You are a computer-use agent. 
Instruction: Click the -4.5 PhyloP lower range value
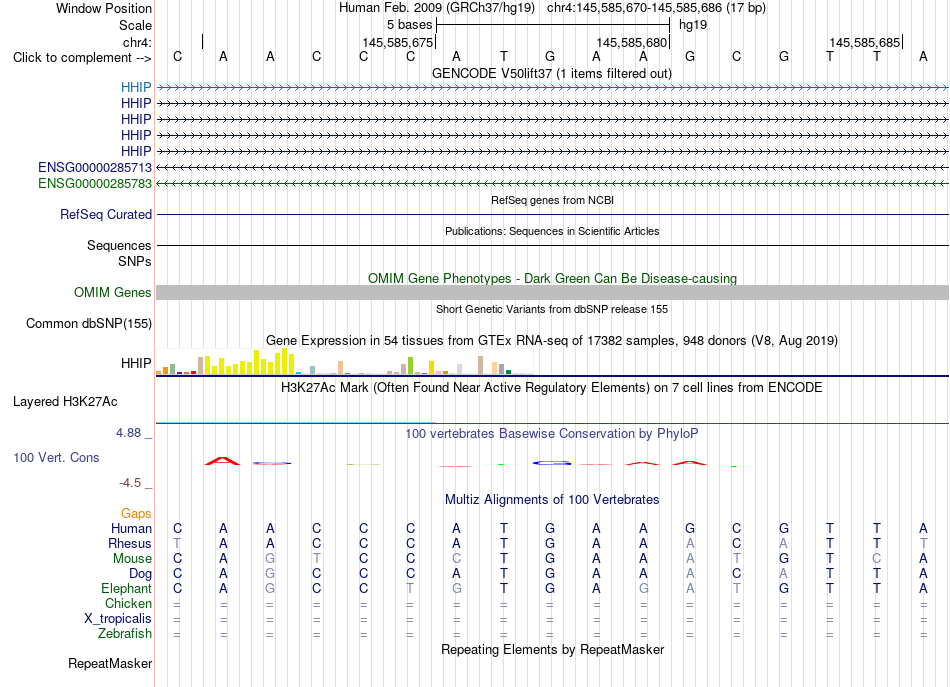(130, 482)
